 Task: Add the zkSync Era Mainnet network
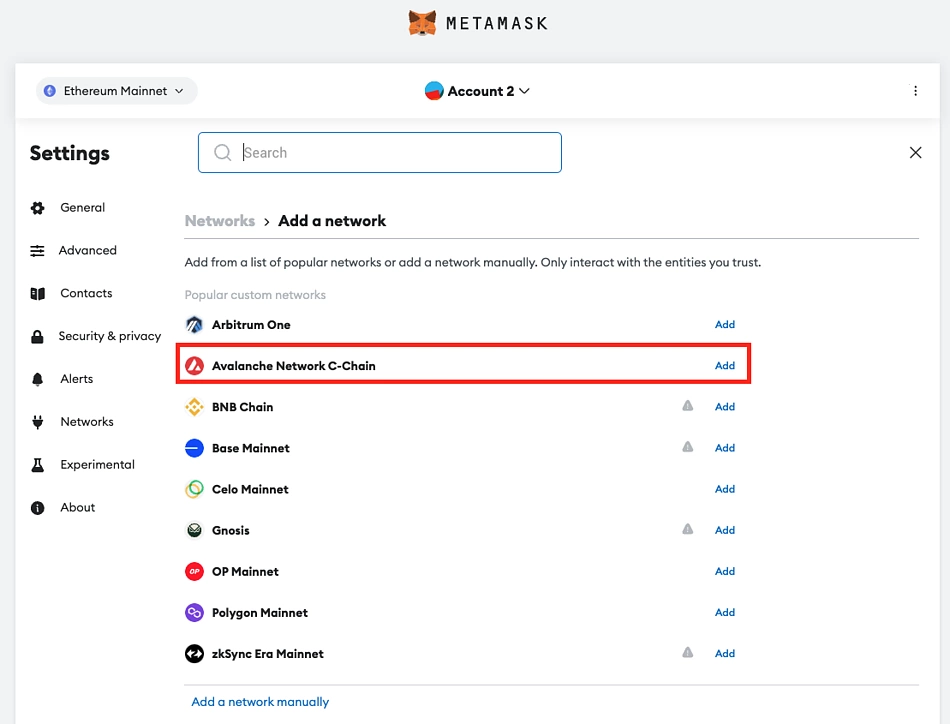pyautogui.click(x=725, y=654)
